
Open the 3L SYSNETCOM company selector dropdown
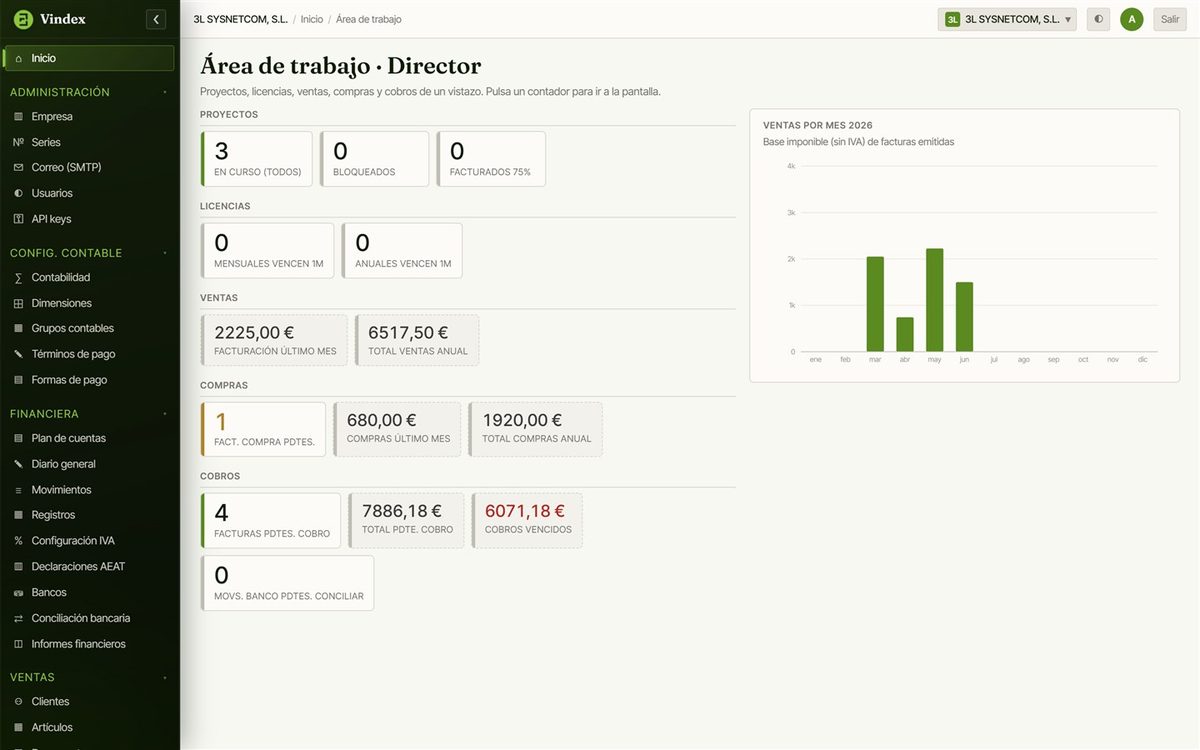click(x=1007, y=19)
